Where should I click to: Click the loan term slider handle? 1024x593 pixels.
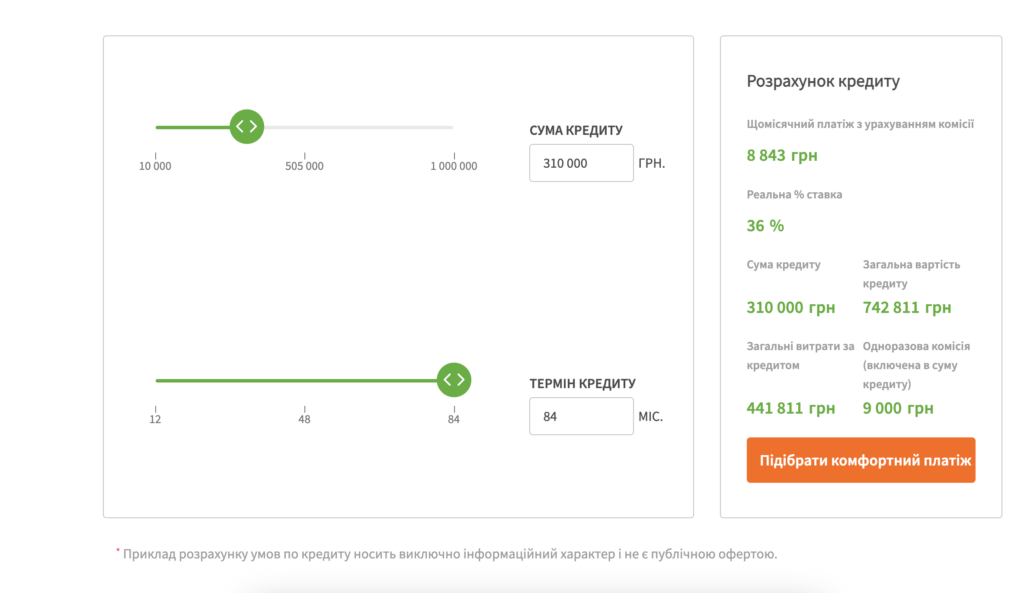pyautogui.click(x=454, y=379)
